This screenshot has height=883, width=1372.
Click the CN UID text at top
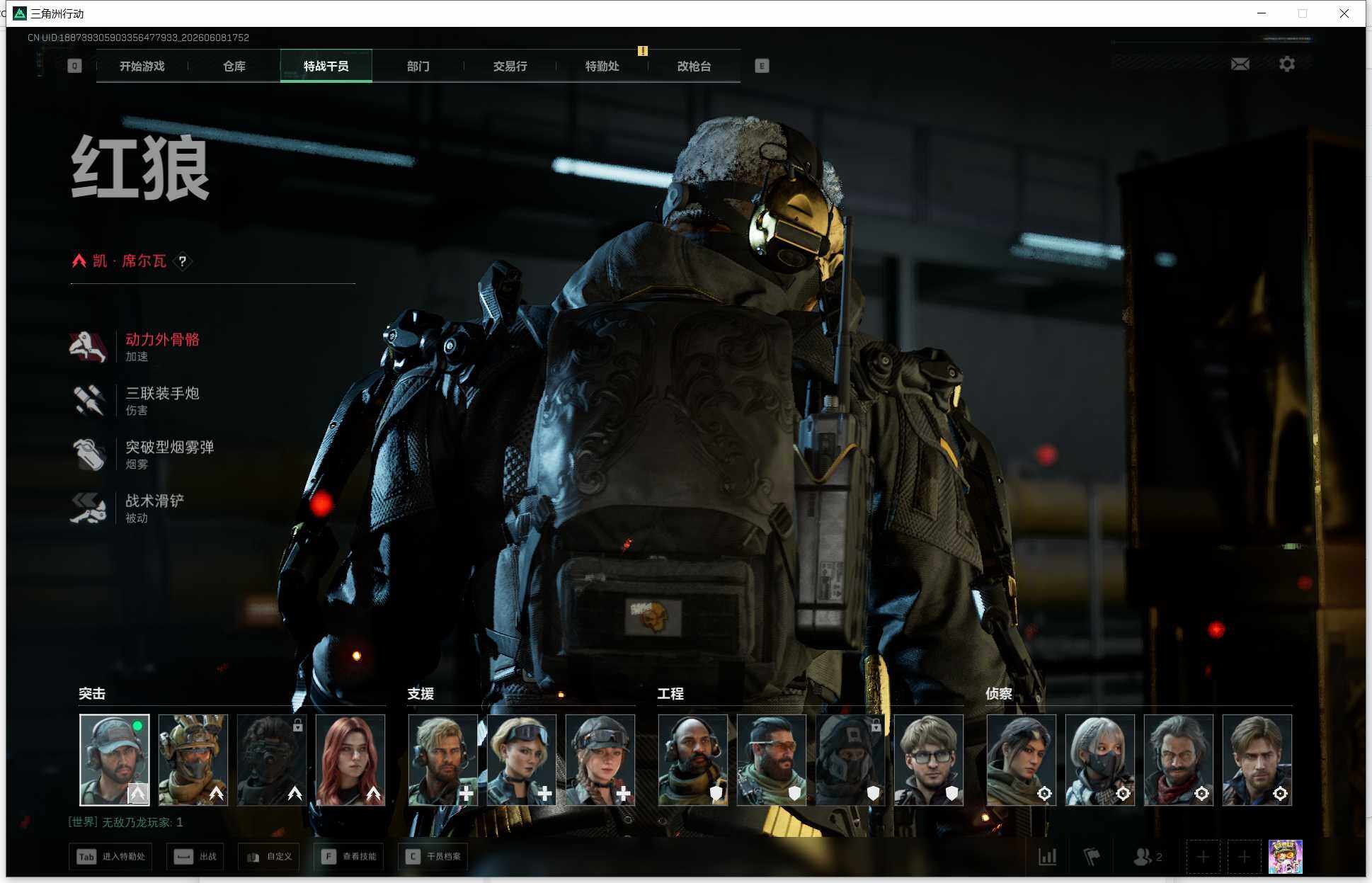(x=138, y=38)
